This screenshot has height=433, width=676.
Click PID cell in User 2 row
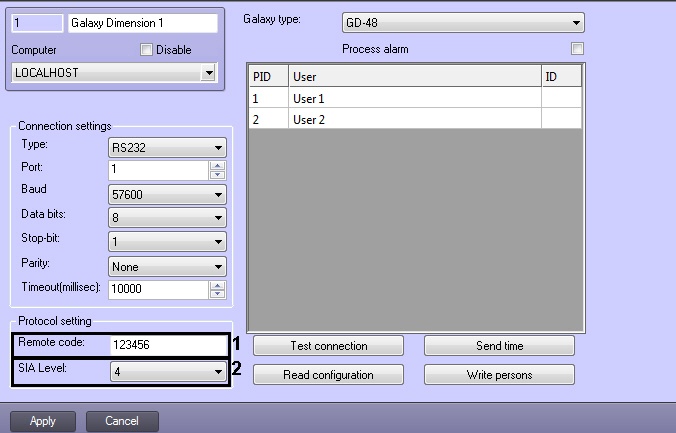[x=269, y=119]
